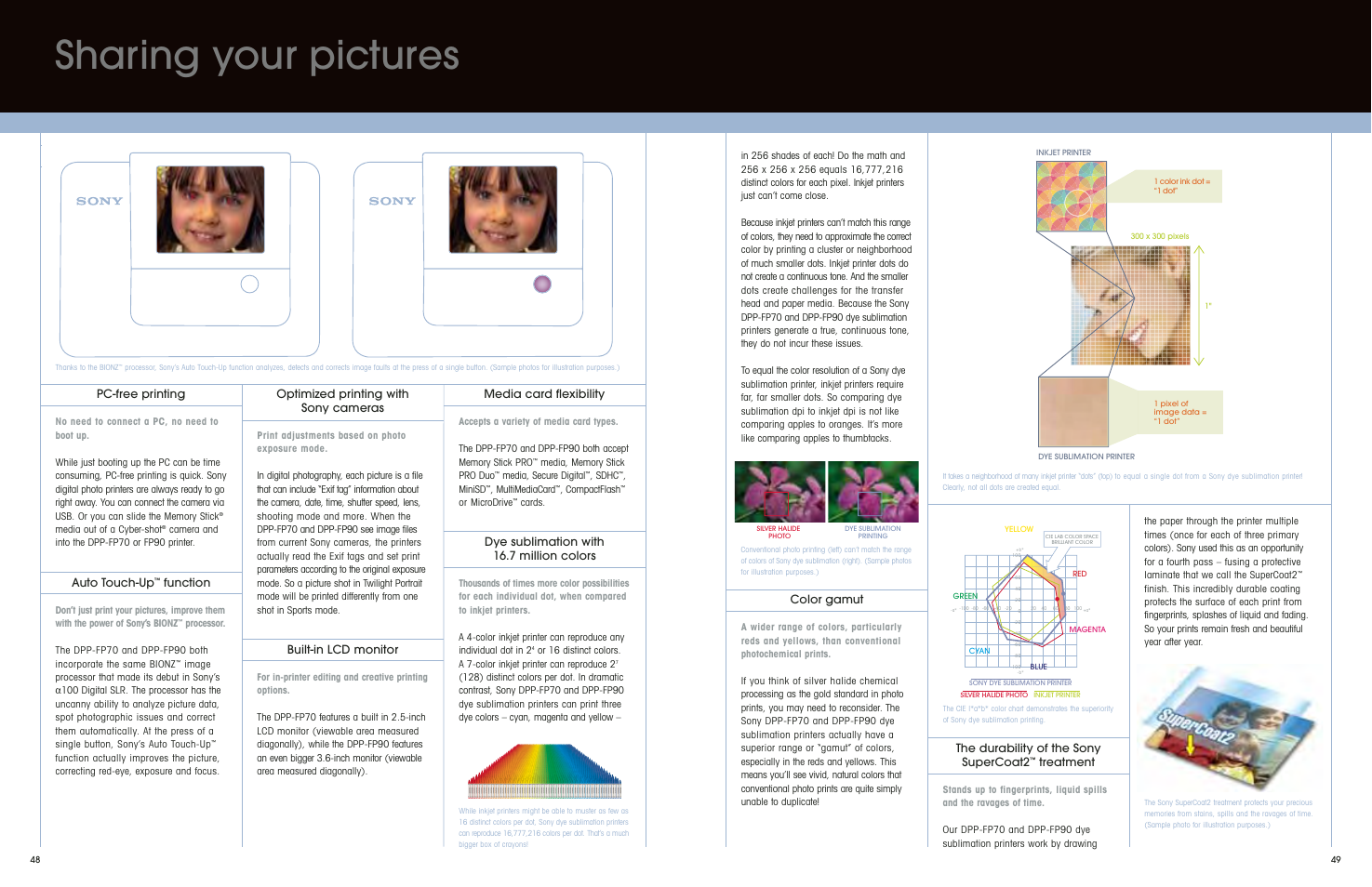Image resolution: width=1372 pixels, height=887 pixels.
Task: Click the right printer's SONY logo
Action: [x=393, y=201]
